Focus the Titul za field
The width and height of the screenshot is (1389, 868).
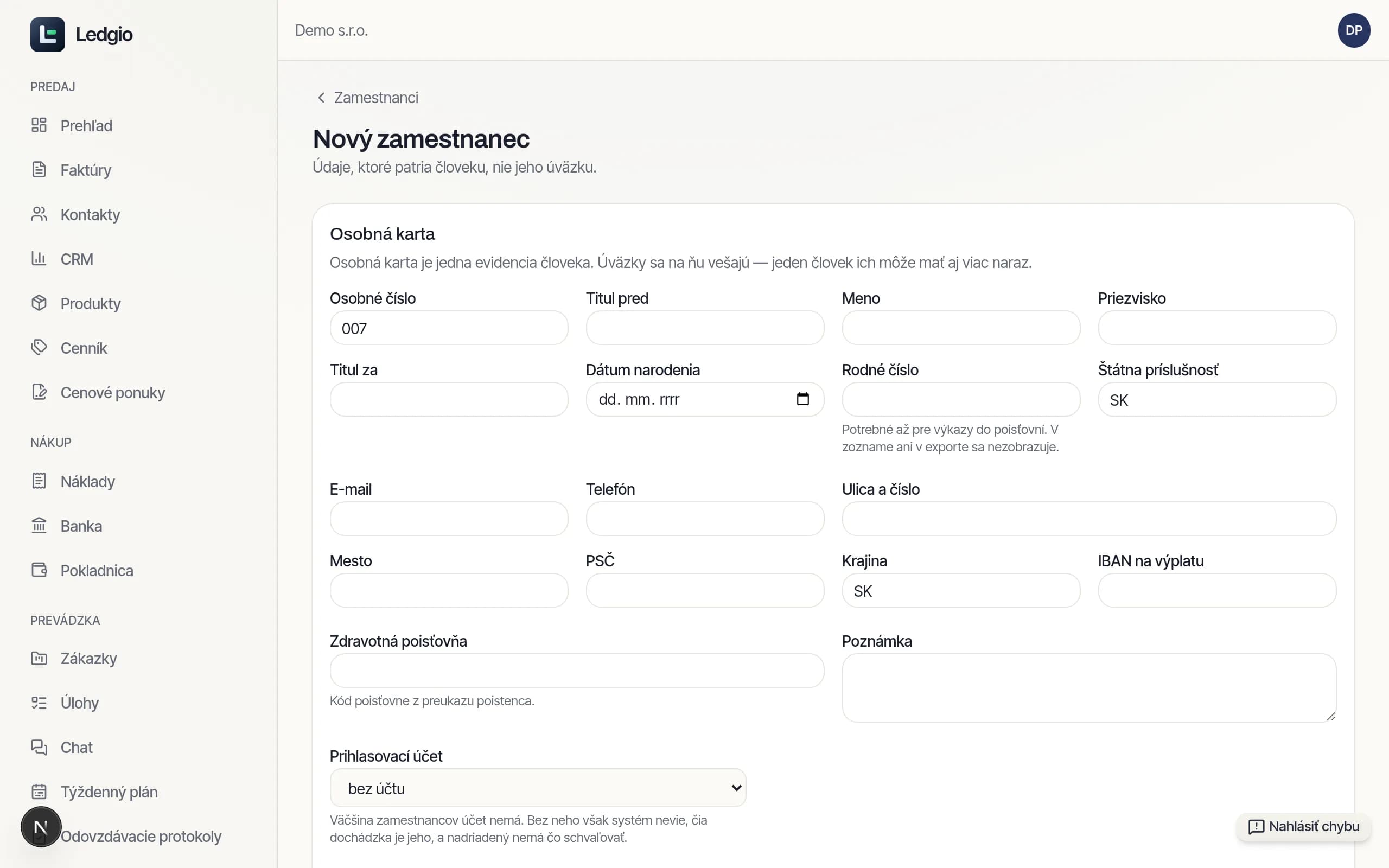449,400
